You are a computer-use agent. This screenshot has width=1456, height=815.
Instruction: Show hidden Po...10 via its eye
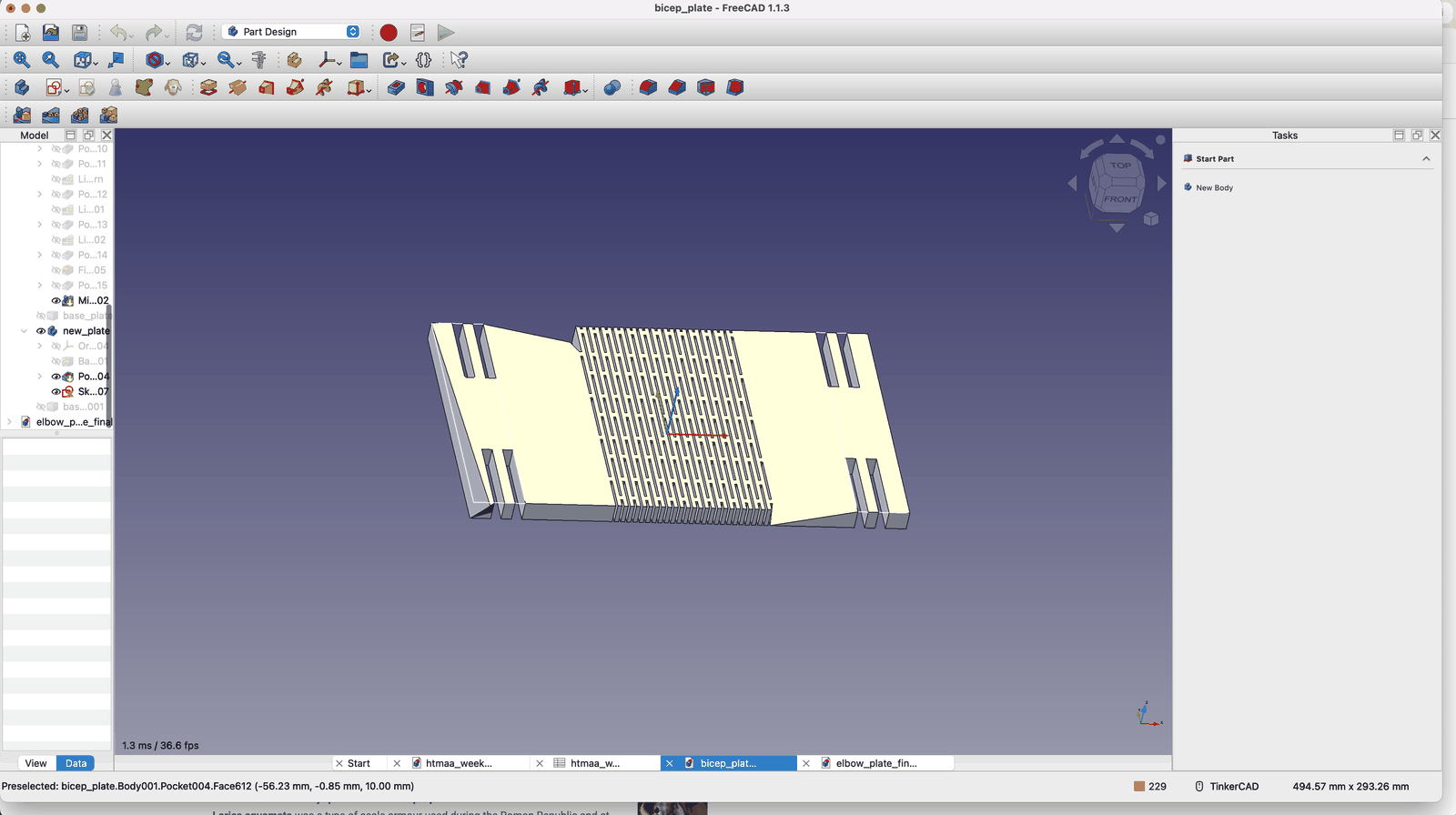coord(56,149)
